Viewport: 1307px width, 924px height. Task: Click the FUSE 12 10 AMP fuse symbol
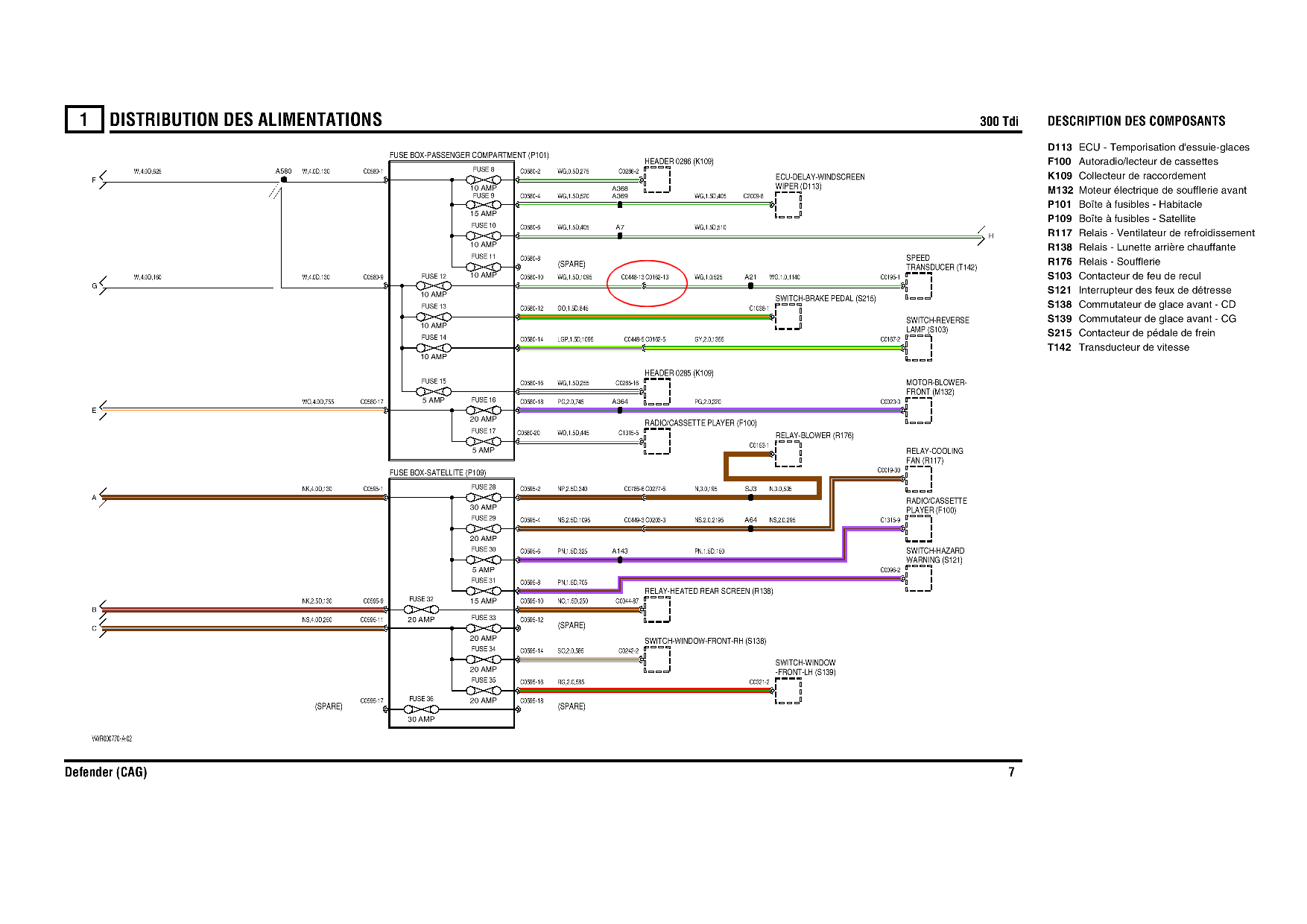coord(433,285)
